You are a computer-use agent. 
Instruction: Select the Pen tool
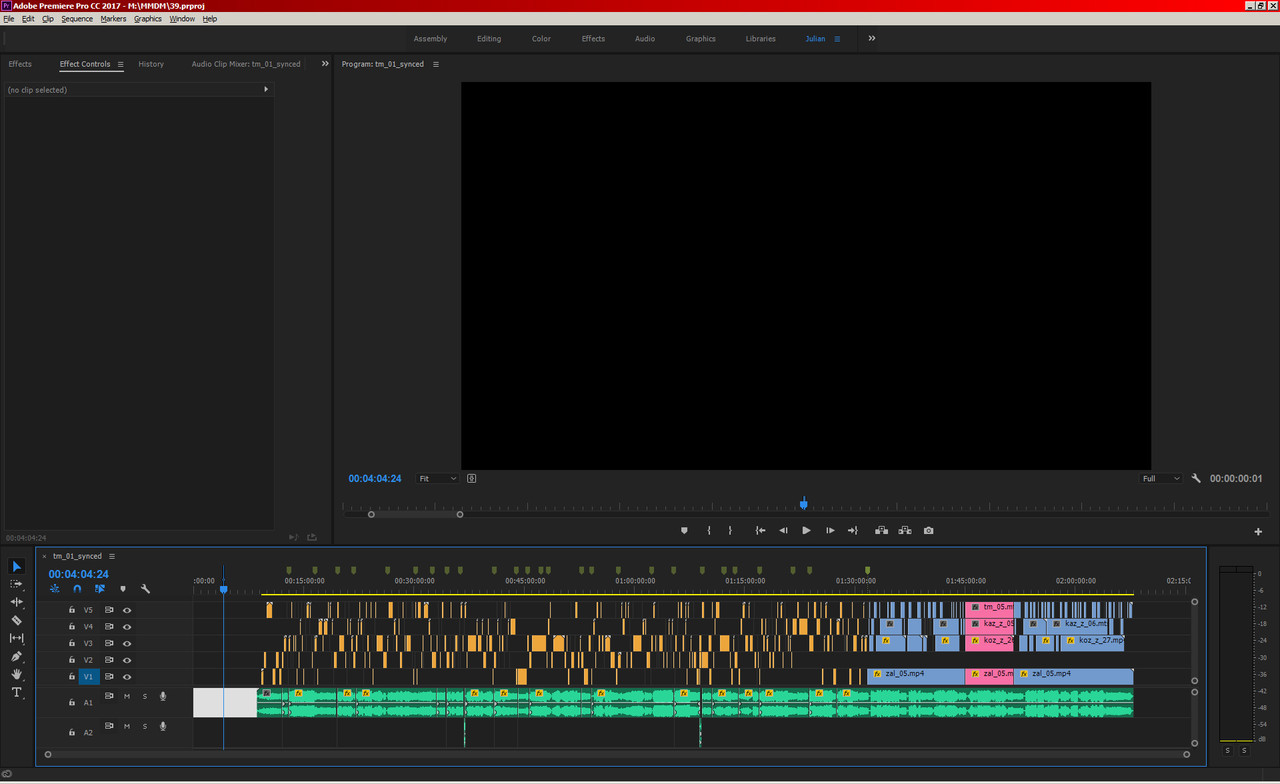(16, 656)
